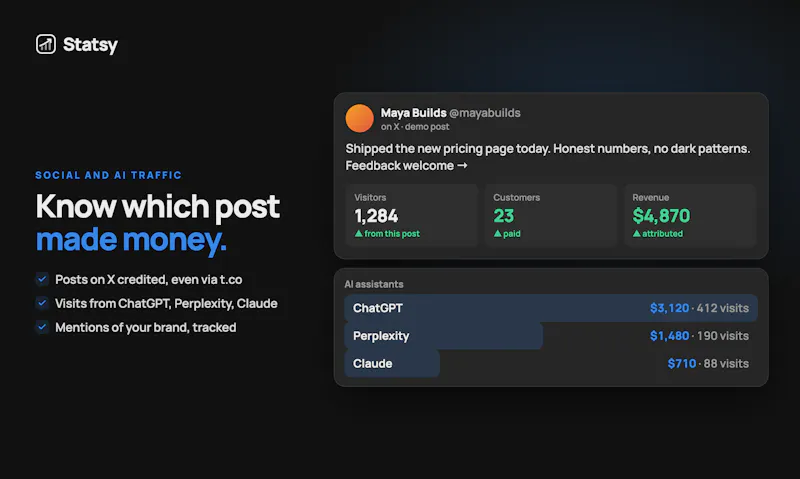Click 'Visits from ChatGPT, Perplexity, Claude' text

point(166,304)
